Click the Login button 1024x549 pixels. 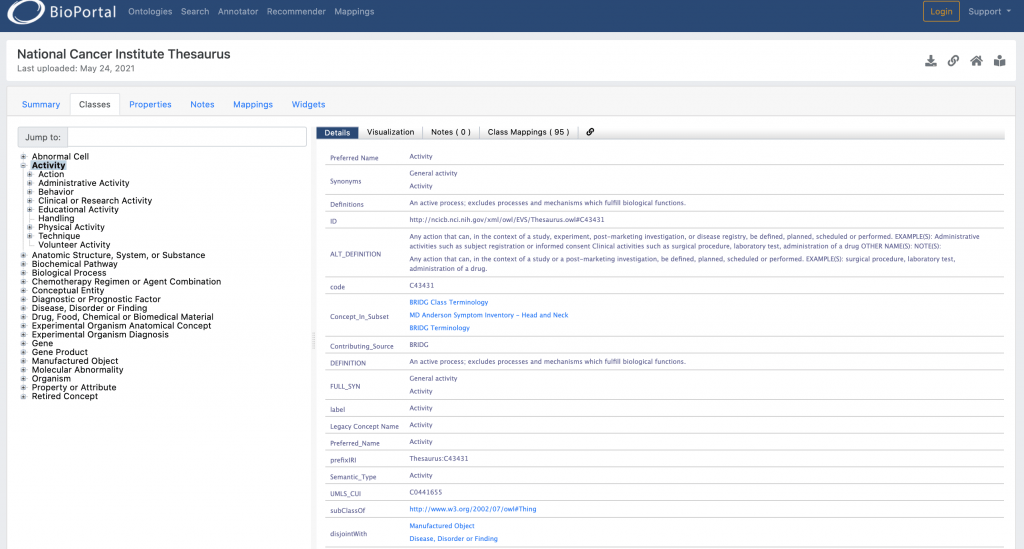point(941,12)
